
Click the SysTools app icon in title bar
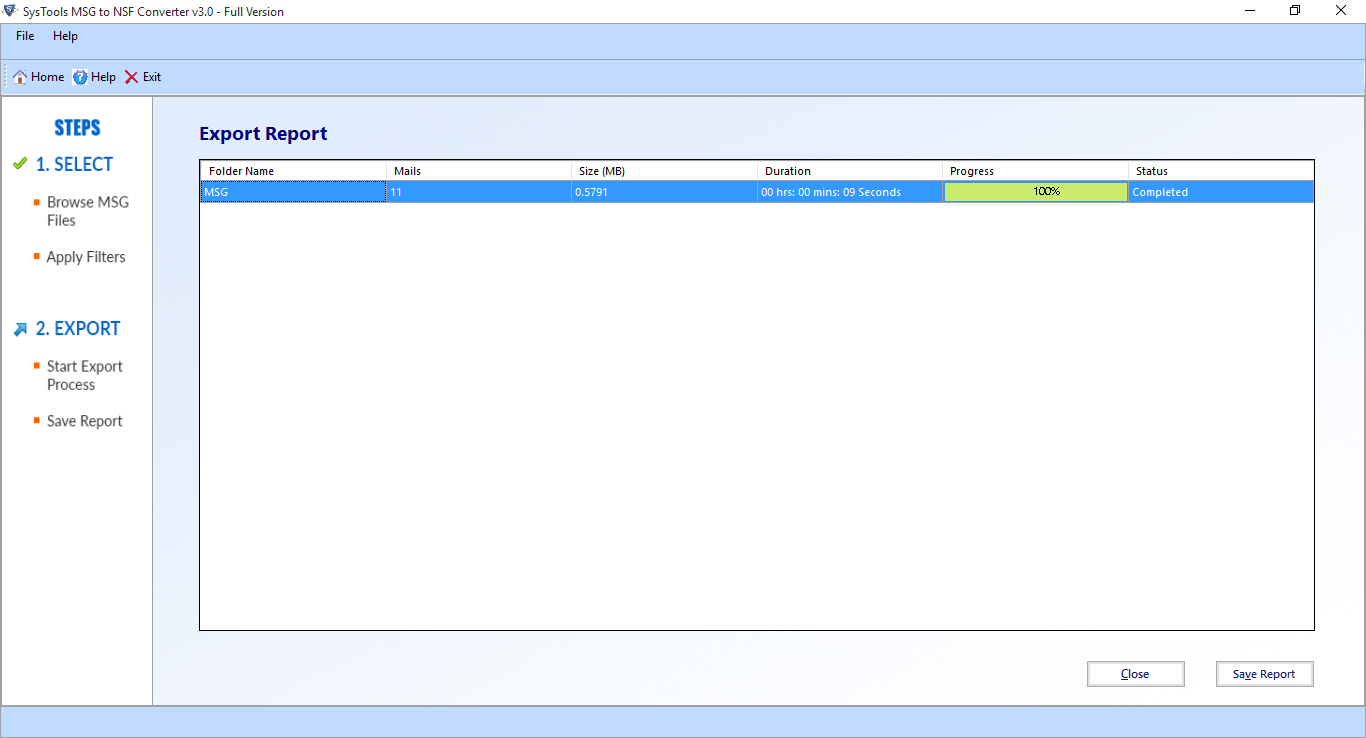pos(10,12)
